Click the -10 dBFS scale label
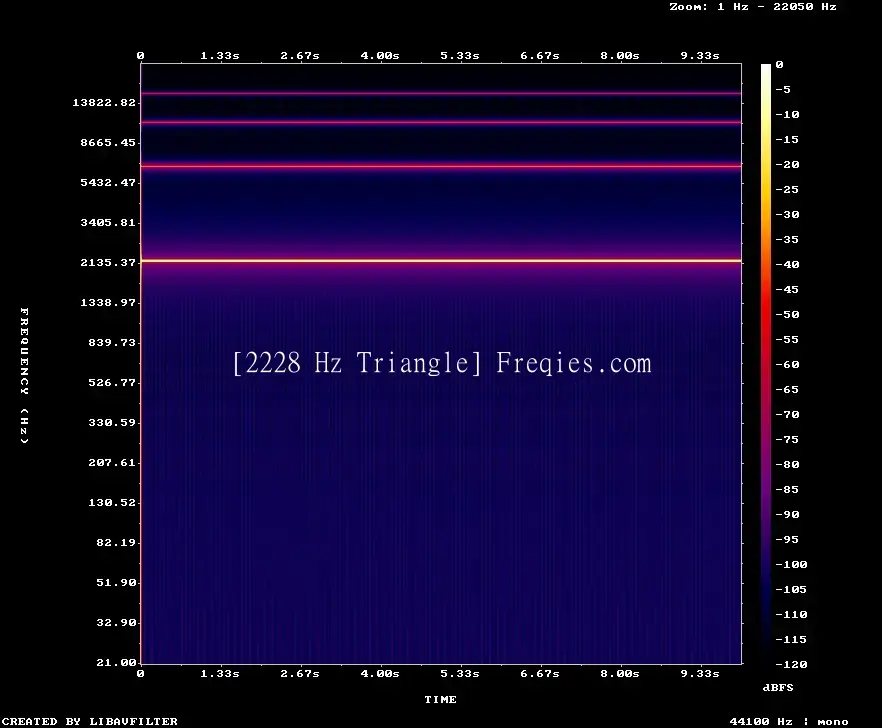The image size is (882, 728). tap(787, 115)
